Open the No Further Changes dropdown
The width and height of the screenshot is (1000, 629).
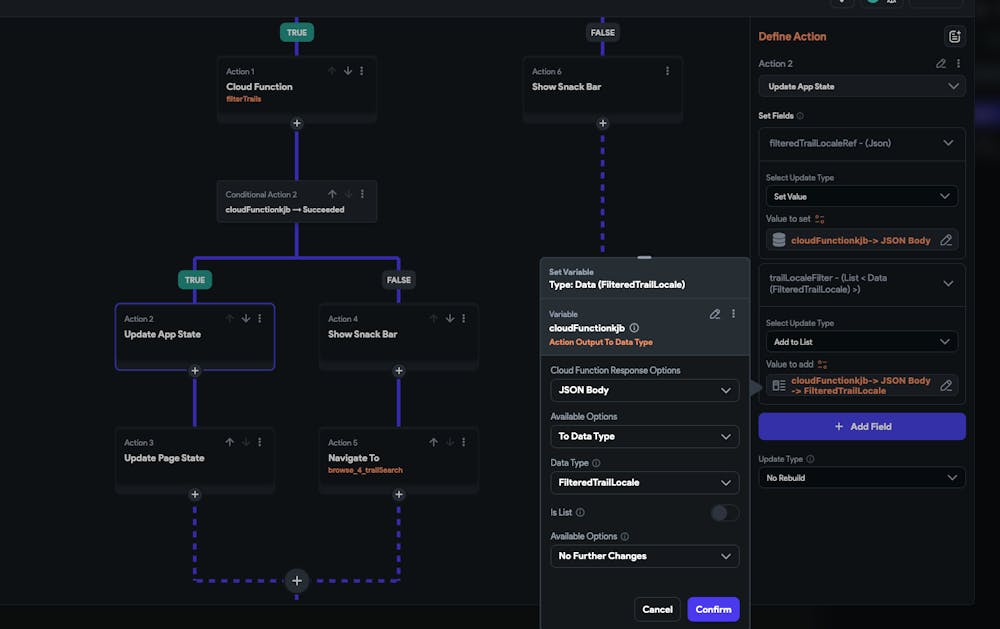(x=644, y=556)
